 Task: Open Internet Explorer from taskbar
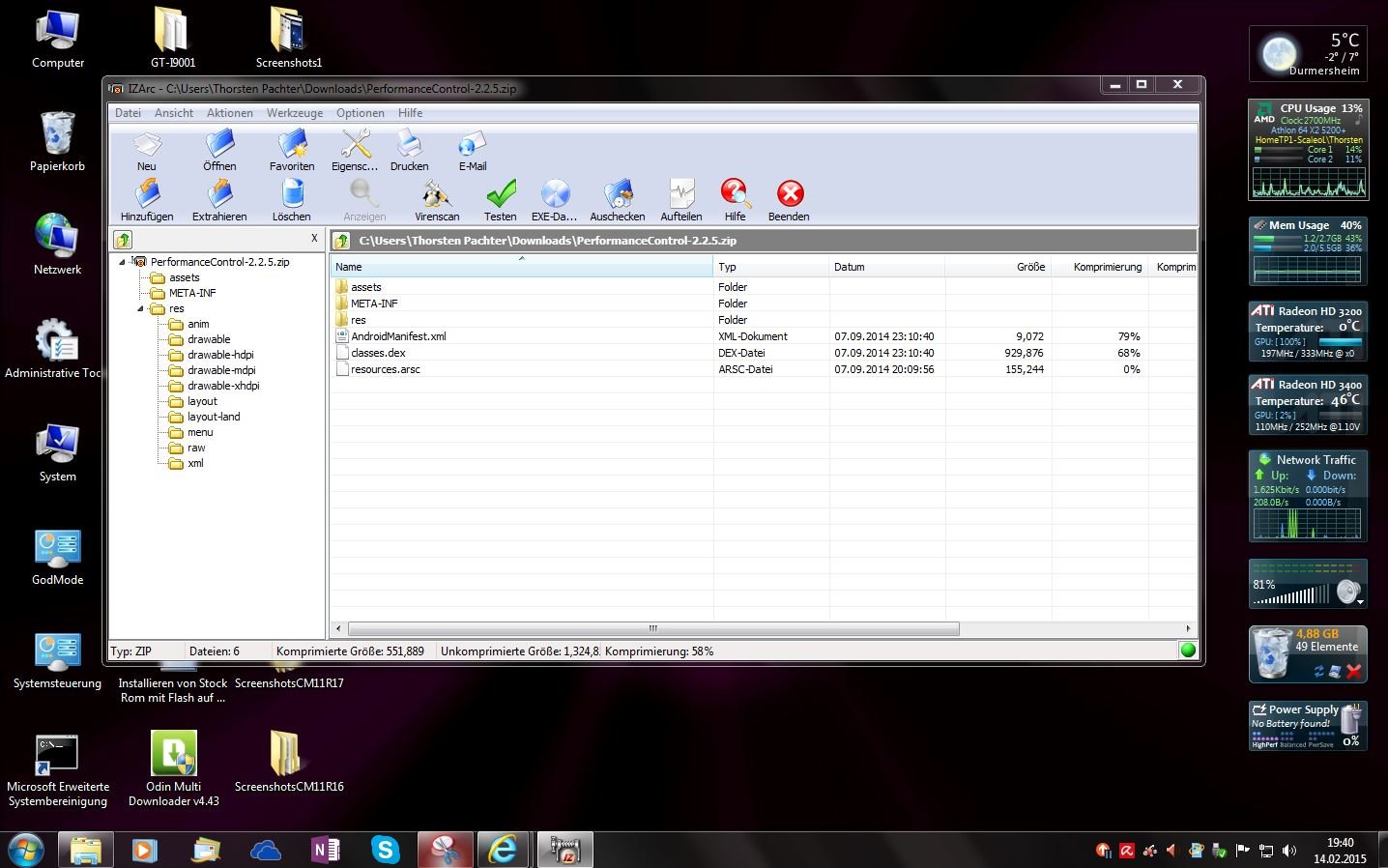[503, 850]
